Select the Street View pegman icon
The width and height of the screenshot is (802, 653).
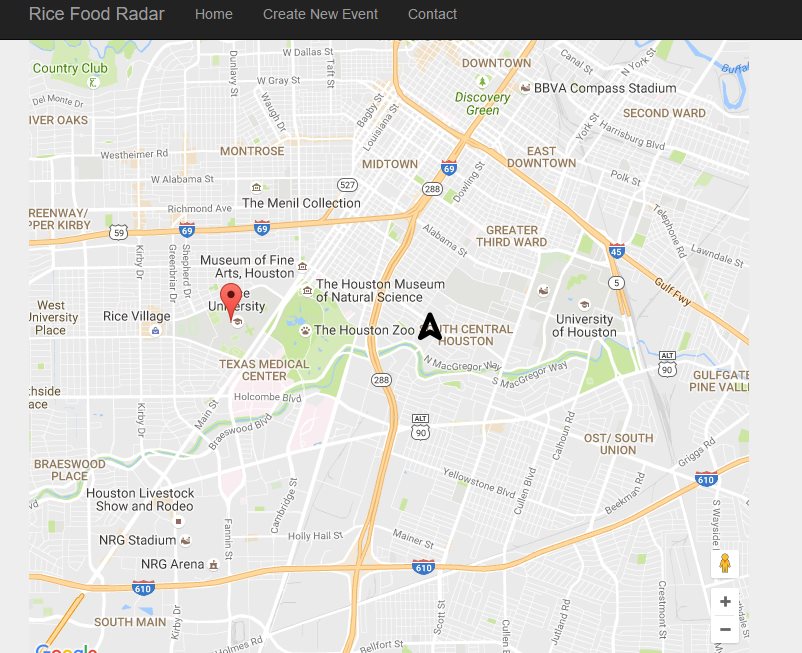(725, 563)
